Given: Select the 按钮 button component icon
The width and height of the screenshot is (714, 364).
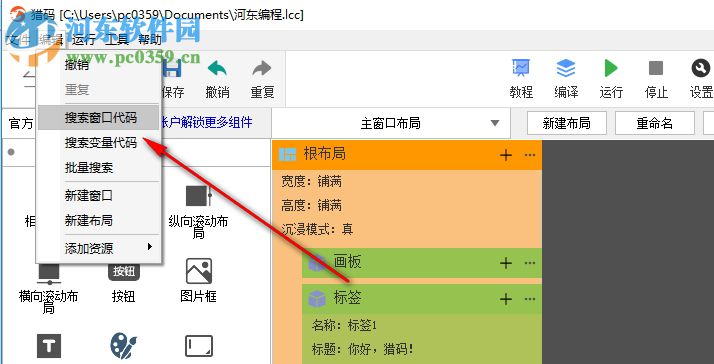Looking at the screenshot, I should 123,272.
